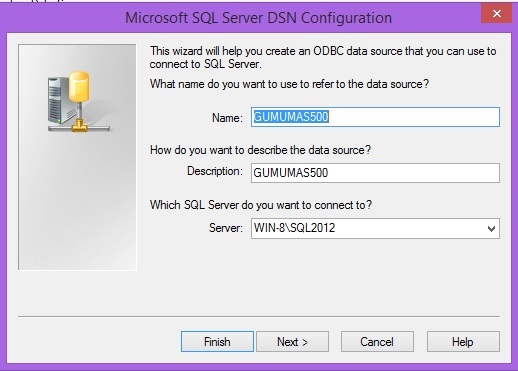This screenshot has width=518, height=371.
Task: Click the wizard intro text about ODBC data source
Action: point(323,57)
